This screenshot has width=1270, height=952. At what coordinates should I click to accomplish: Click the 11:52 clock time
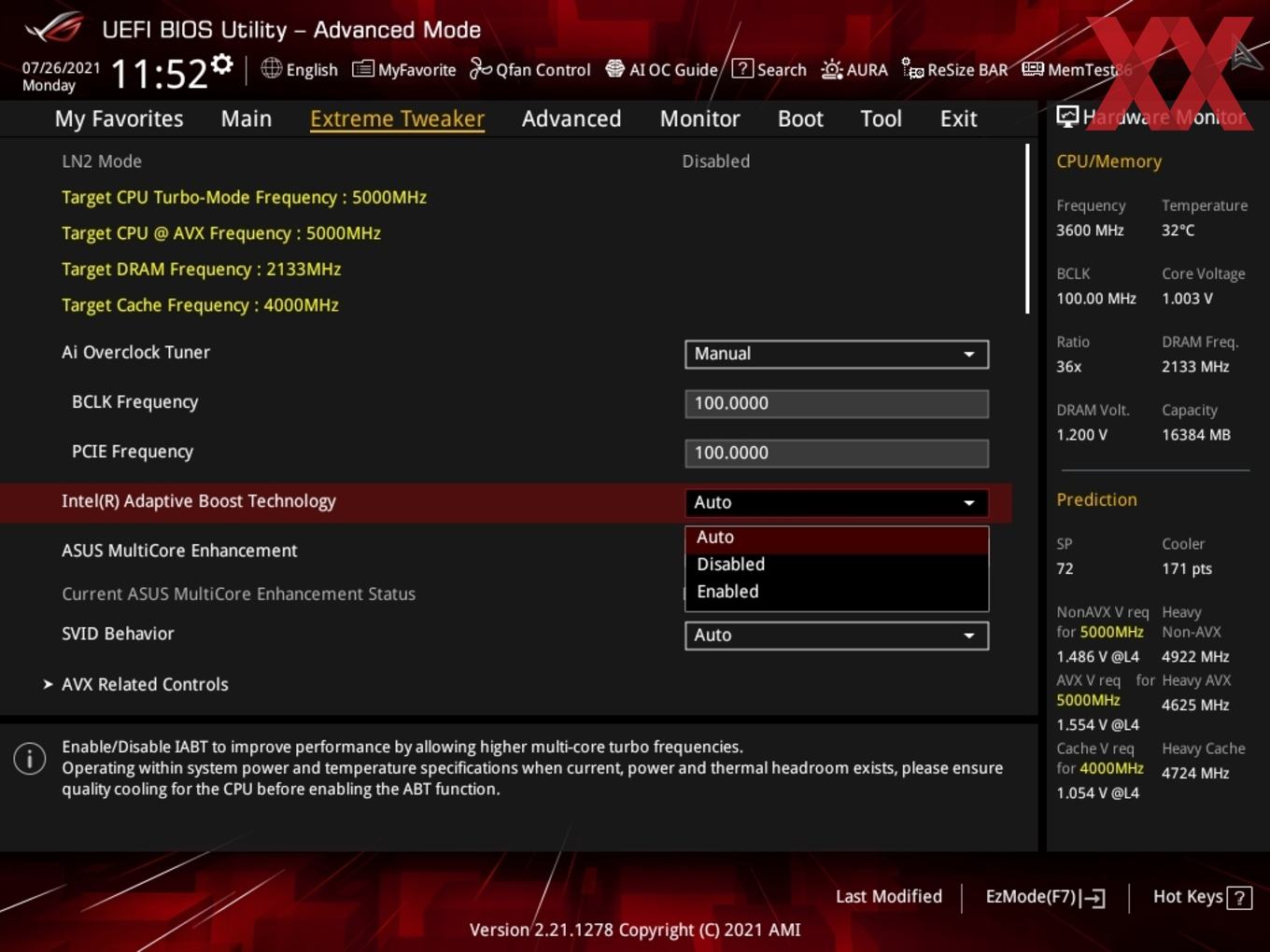tap(159, 73)
